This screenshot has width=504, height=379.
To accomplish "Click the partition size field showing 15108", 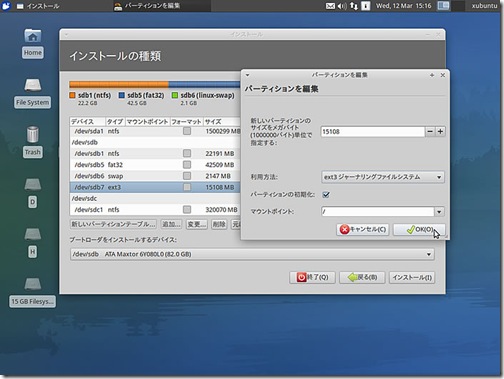I will pyautogui.click(x=373, y=132).
